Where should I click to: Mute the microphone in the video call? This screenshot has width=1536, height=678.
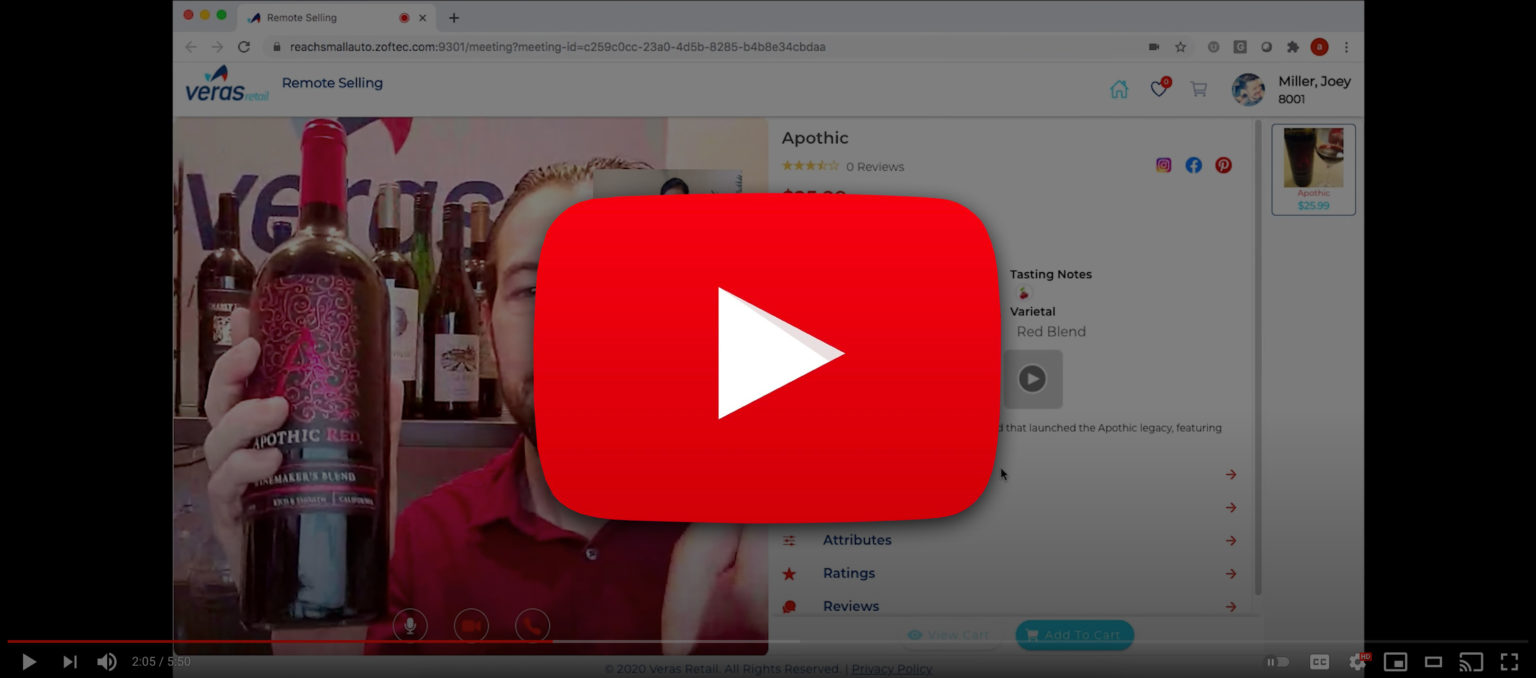tap(410, 626)
